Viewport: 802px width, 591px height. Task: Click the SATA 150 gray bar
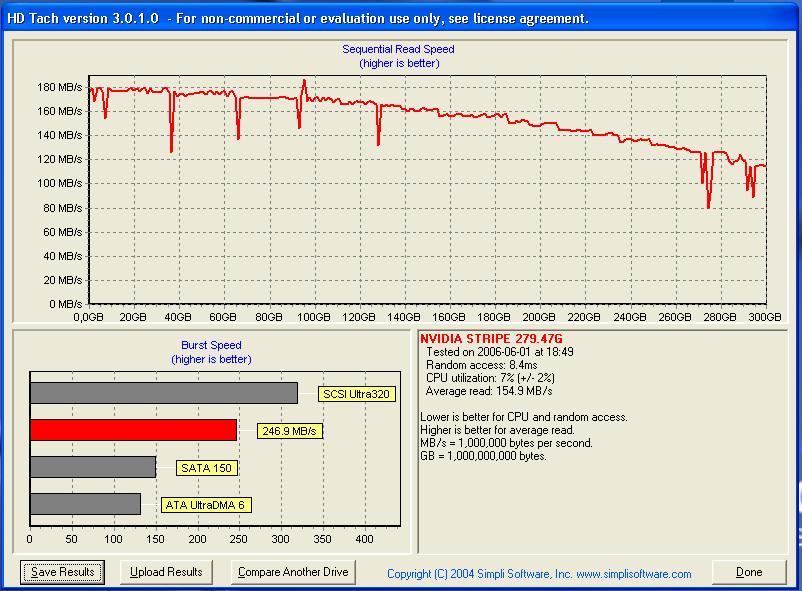pyautogui.click(x=93, y=467)
